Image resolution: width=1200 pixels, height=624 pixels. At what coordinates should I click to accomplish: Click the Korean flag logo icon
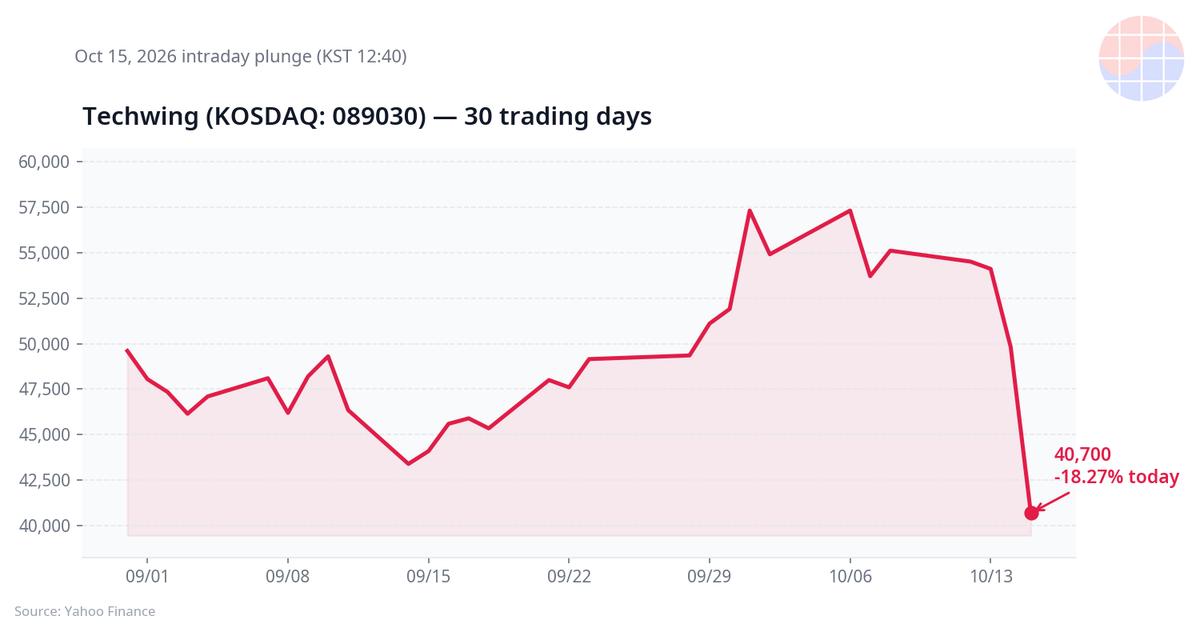(1141, 58)
